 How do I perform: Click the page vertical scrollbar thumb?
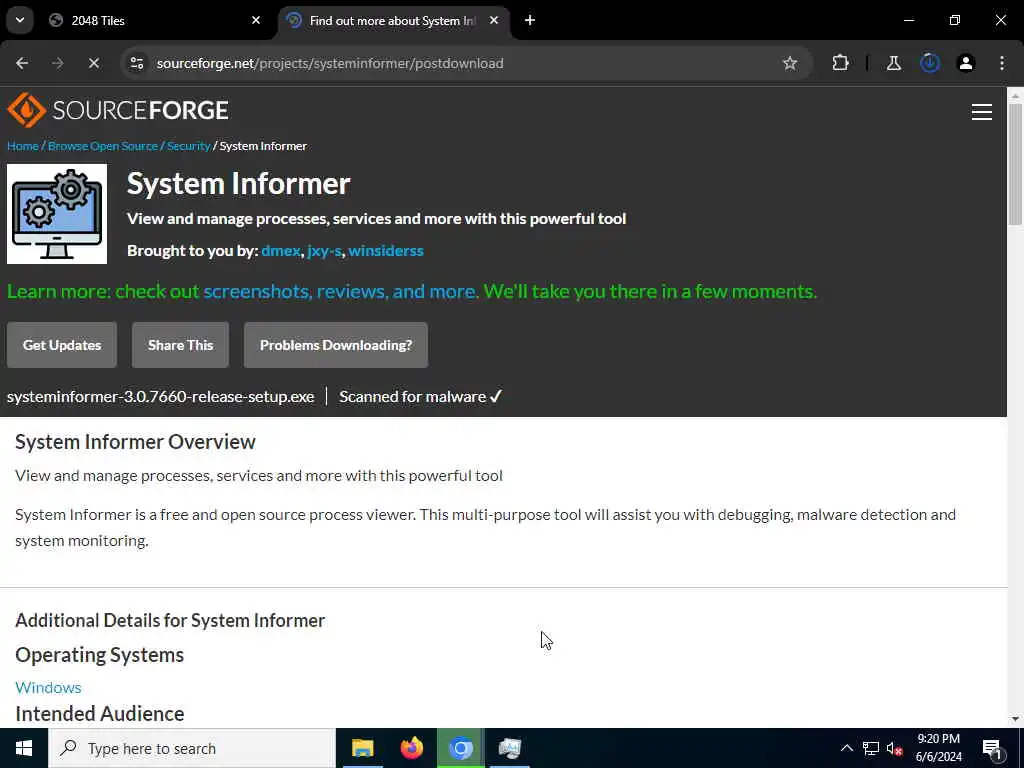point(1016,163)
